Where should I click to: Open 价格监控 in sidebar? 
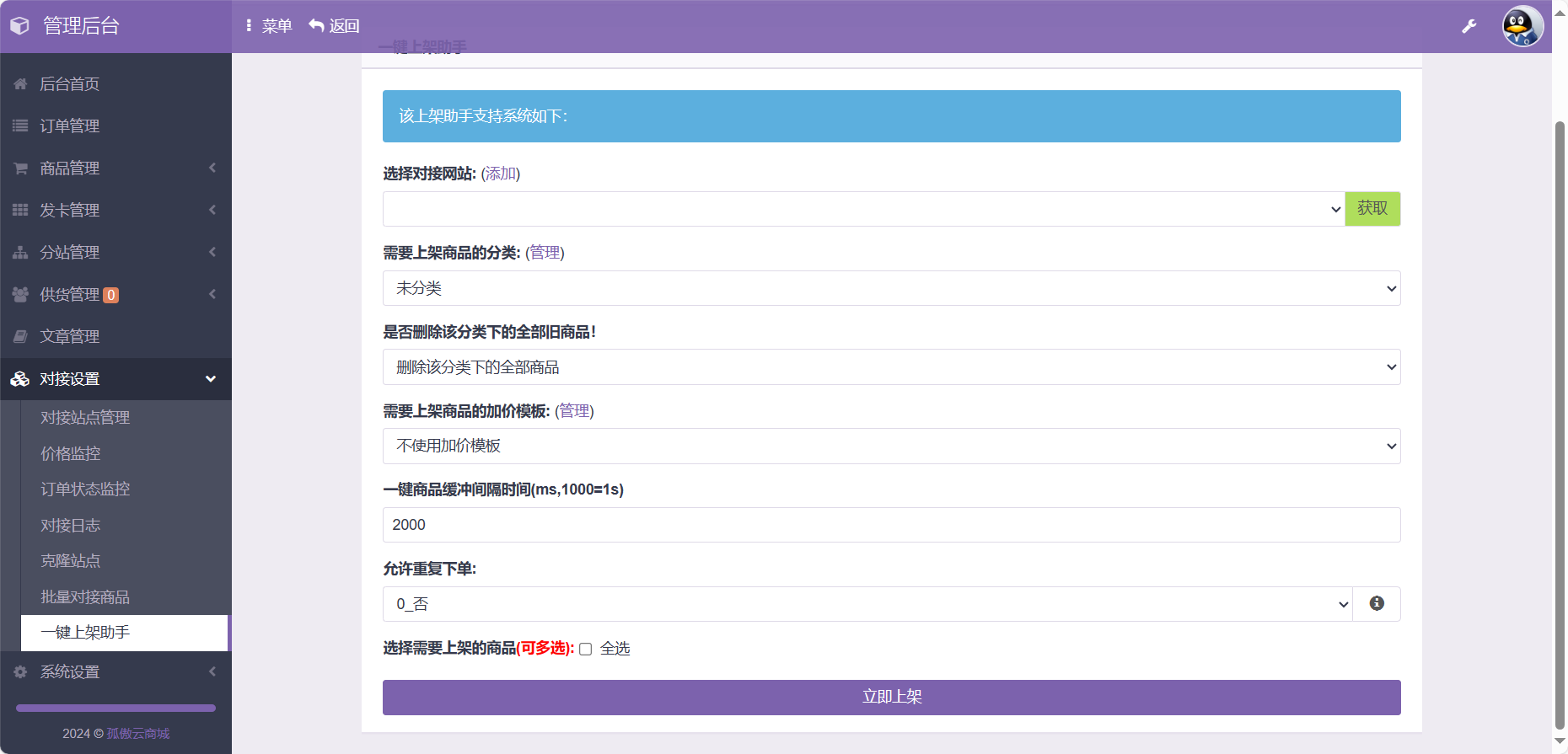[71, 454]
